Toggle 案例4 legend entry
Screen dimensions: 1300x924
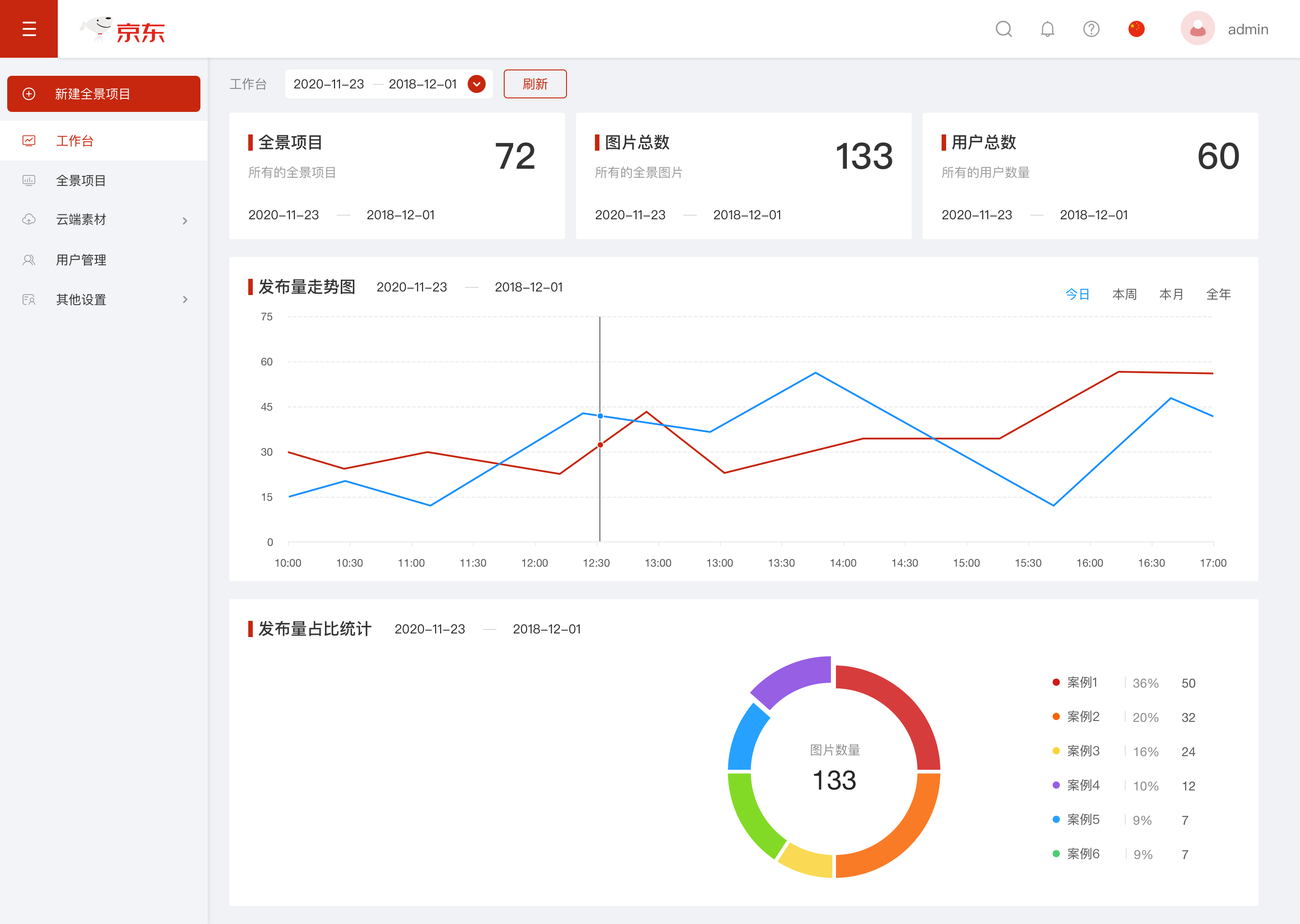[1076, 785]
